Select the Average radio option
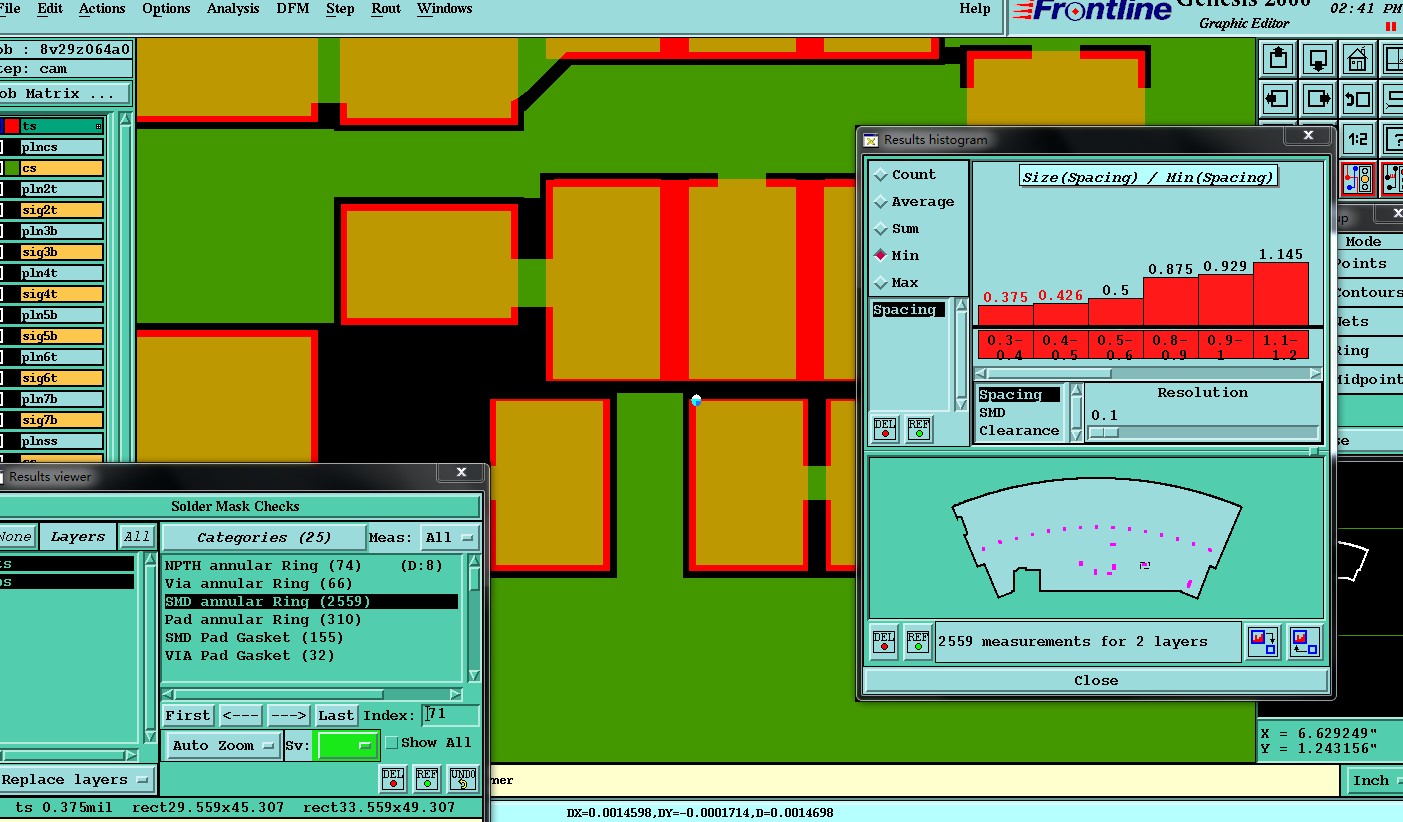1403x822 pixels. coord(881,202)
